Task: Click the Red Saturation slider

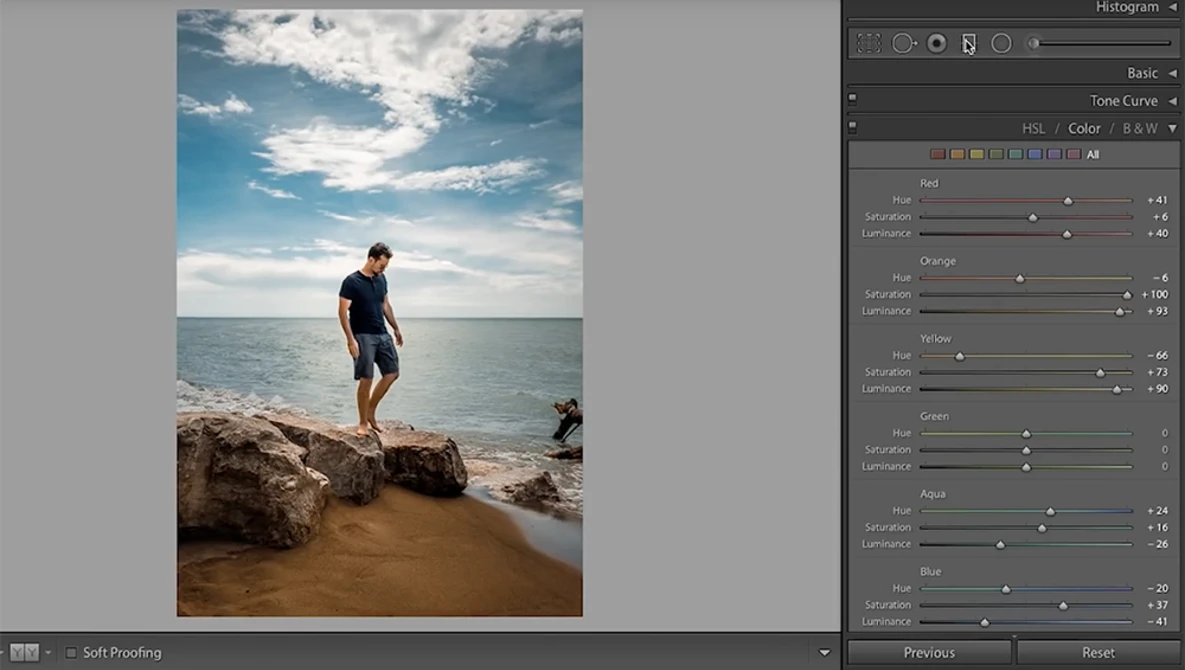Action: click(x=1026, y=218)
